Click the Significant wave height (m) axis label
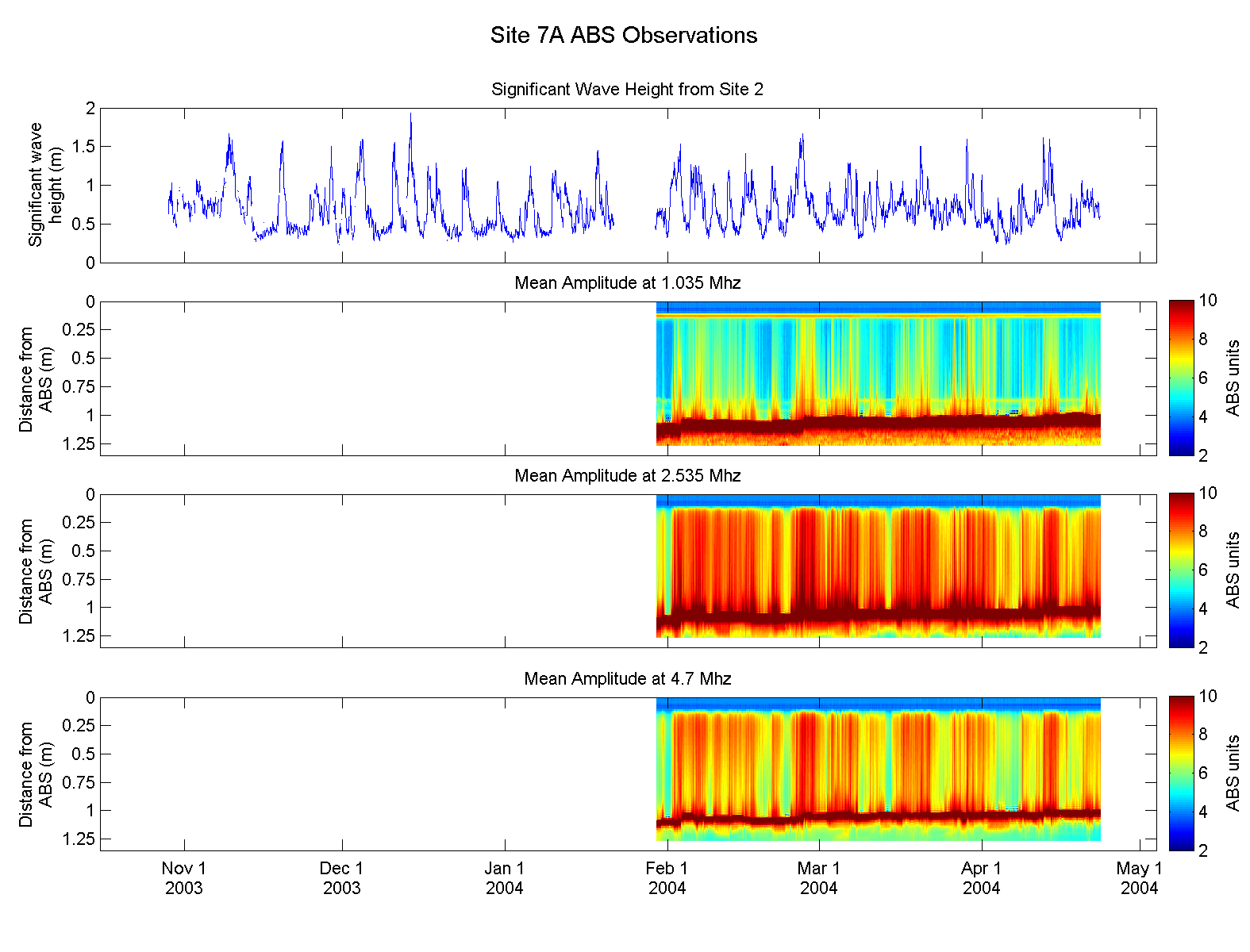The image size is (1250, 952). click(x=45, y=185)
